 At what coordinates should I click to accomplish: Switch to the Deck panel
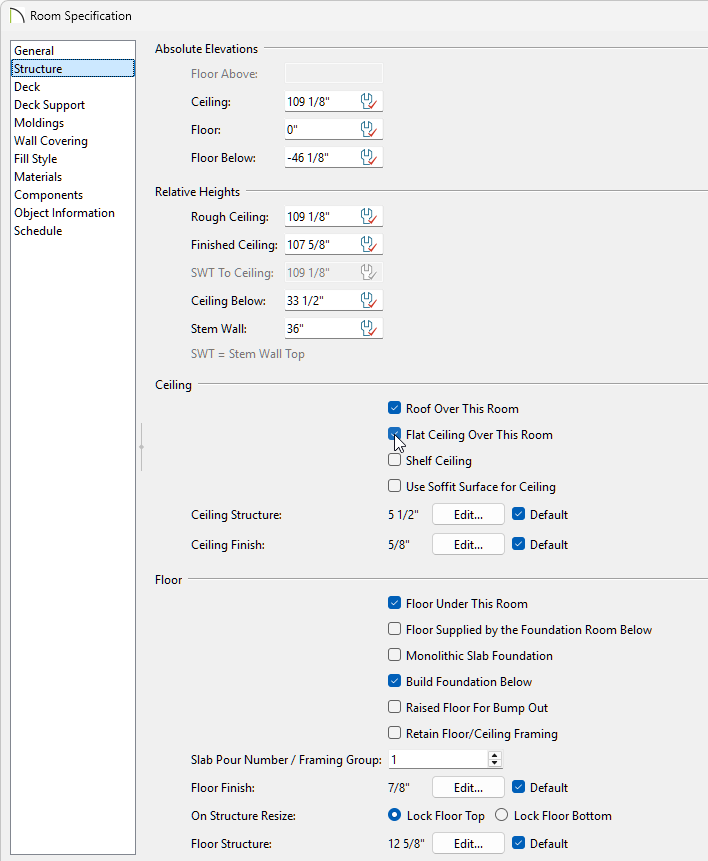click(x=73, y=87)
